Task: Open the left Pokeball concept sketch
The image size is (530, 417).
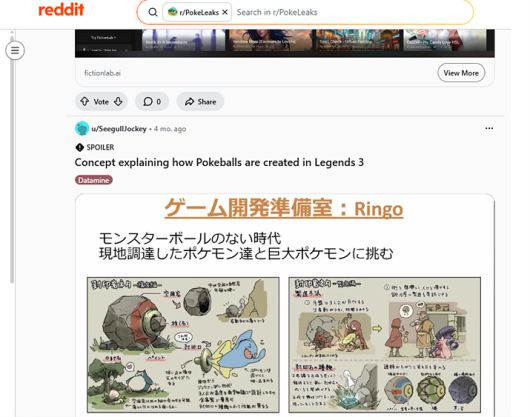Action: click(x=183, y=345)
